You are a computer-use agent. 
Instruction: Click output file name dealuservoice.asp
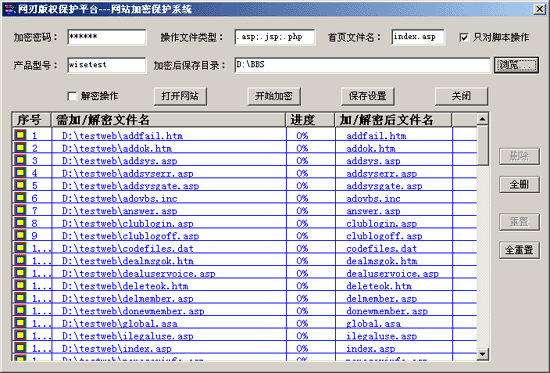pos(393,273)
